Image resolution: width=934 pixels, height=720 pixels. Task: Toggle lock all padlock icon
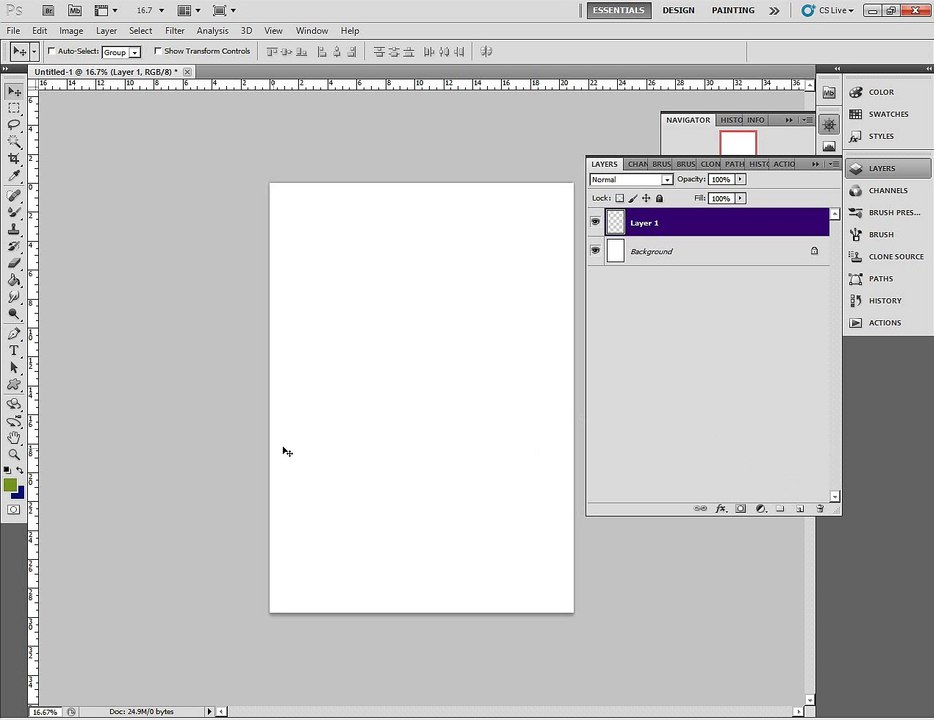[x=659, y=198]
